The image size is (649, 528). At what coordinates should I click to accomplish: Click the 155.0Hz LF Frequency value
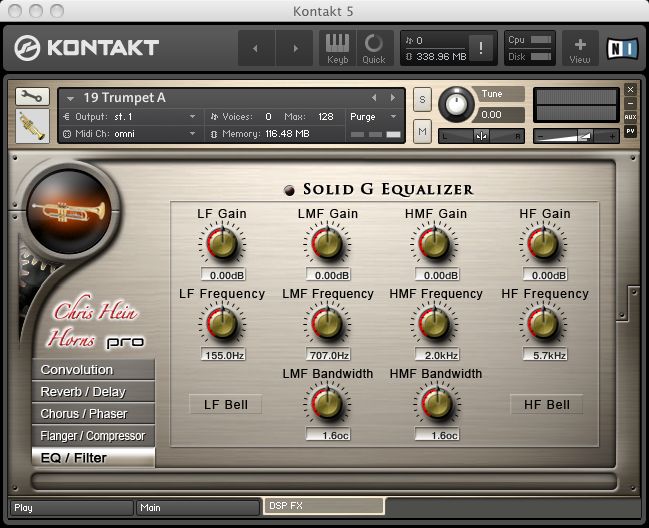[224, 355]
